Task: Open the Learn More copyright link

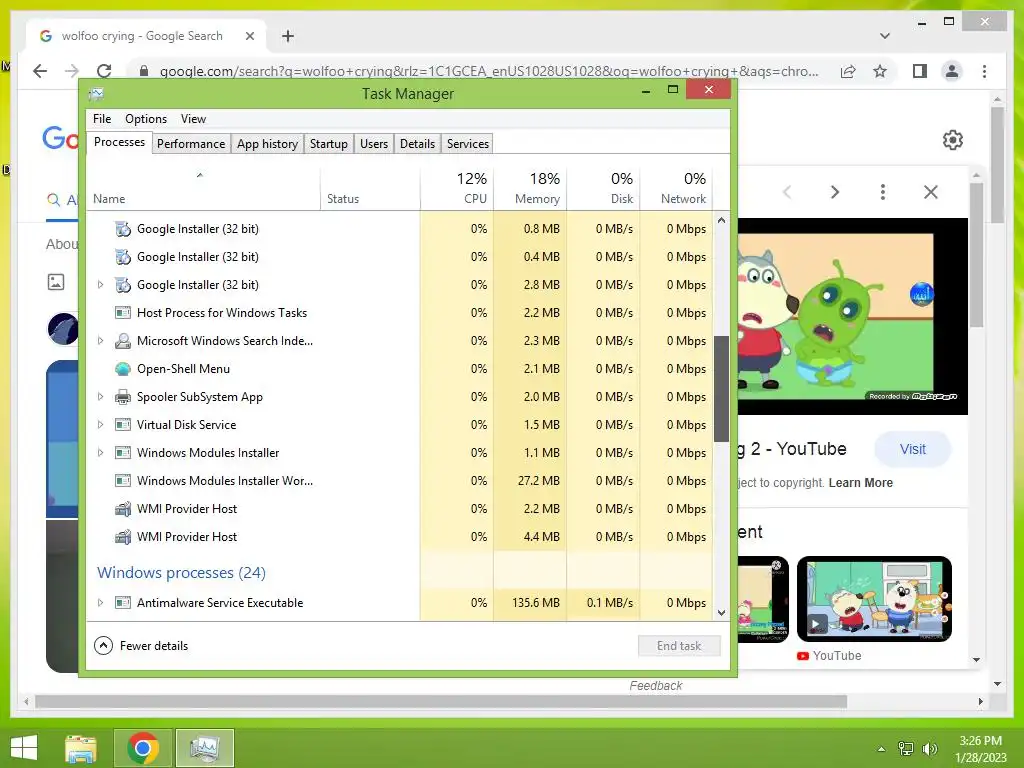Action: coord(860,483)
